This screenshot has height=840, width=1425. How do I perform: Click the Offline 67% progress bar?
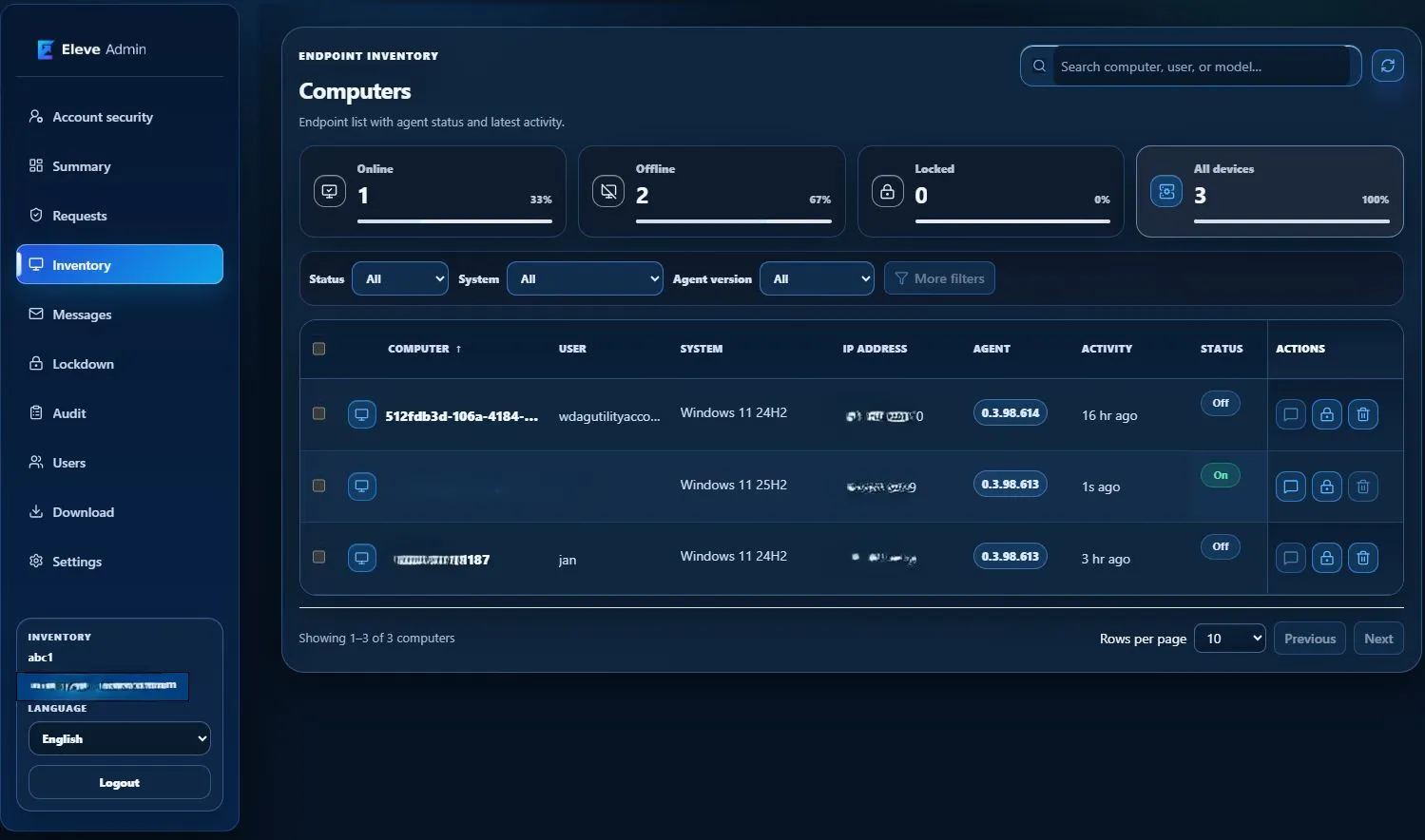pos(734,221)
